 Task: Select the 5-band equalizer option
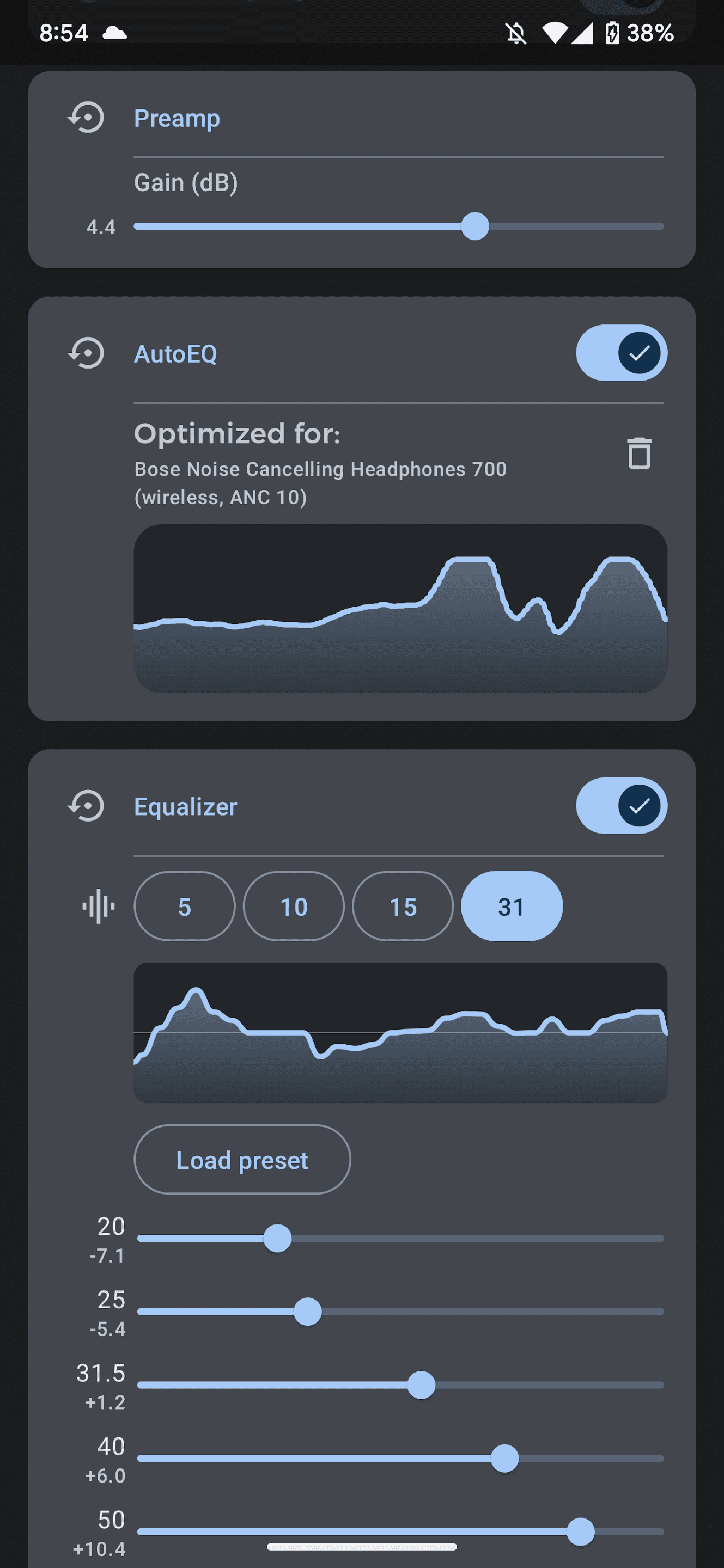[185, 906]
